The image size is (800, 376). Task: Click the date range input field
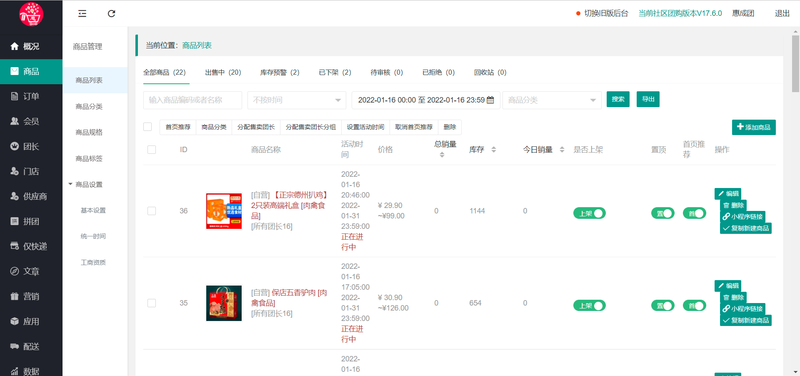click(426, 100)
